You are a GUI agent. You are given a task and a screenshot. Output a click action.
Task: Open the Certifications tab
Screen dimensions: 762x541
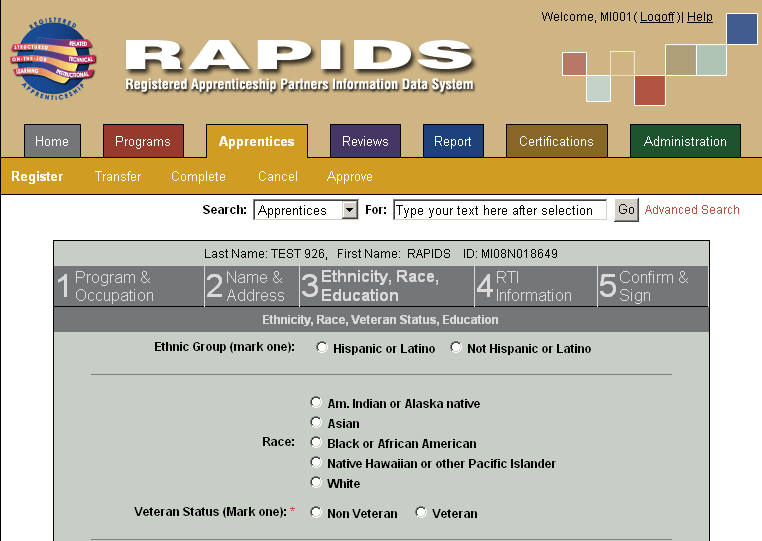(556, 141)
